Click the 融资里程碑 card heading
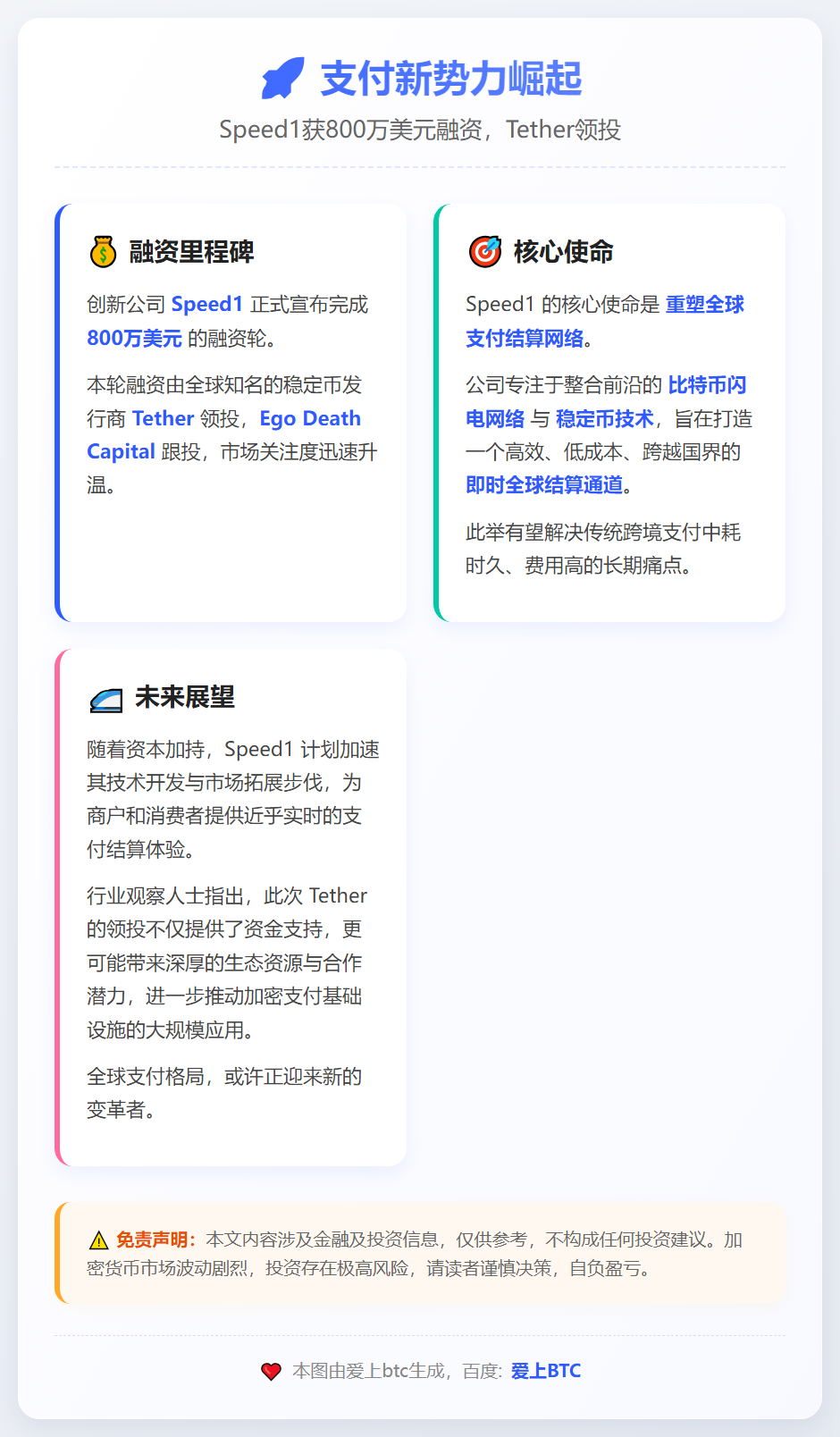The image size is (840, 1437). tap(191, 252)
